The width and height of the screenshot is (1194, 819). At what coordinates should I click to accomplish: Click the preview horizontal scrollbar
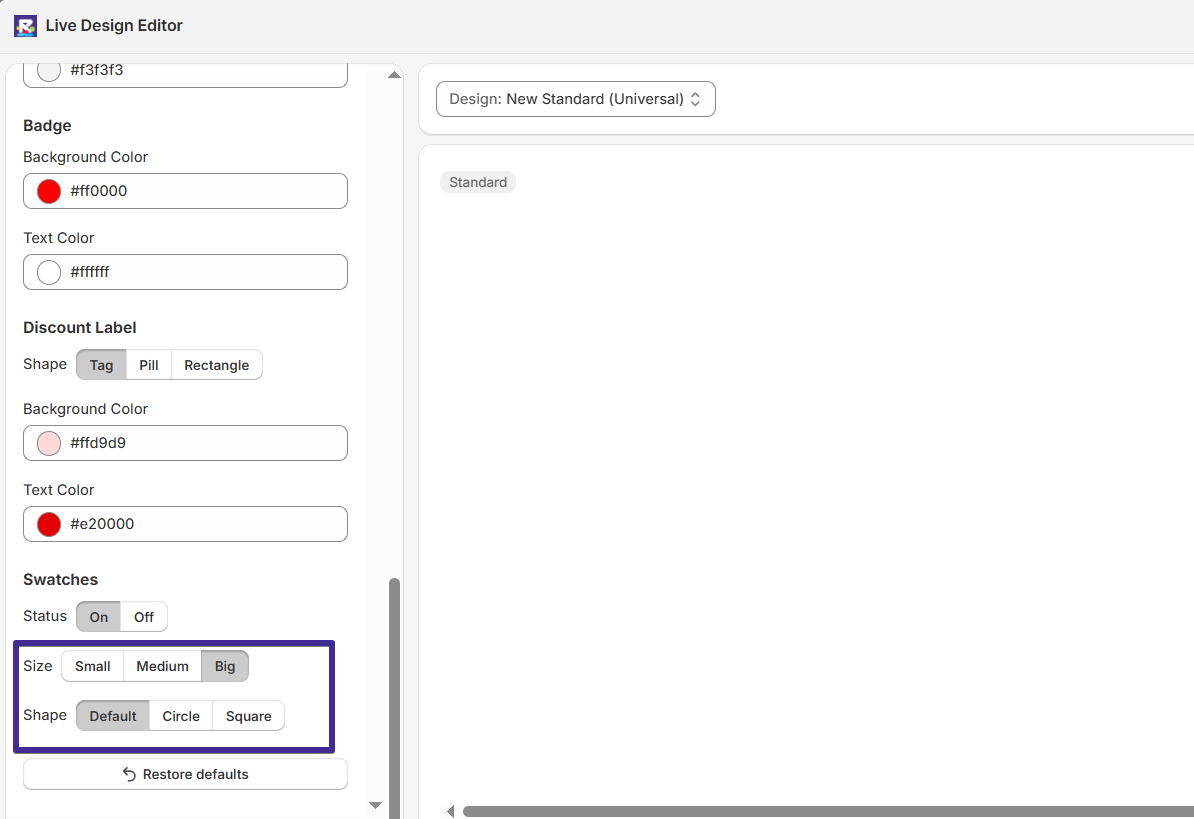tap(828, 811)
